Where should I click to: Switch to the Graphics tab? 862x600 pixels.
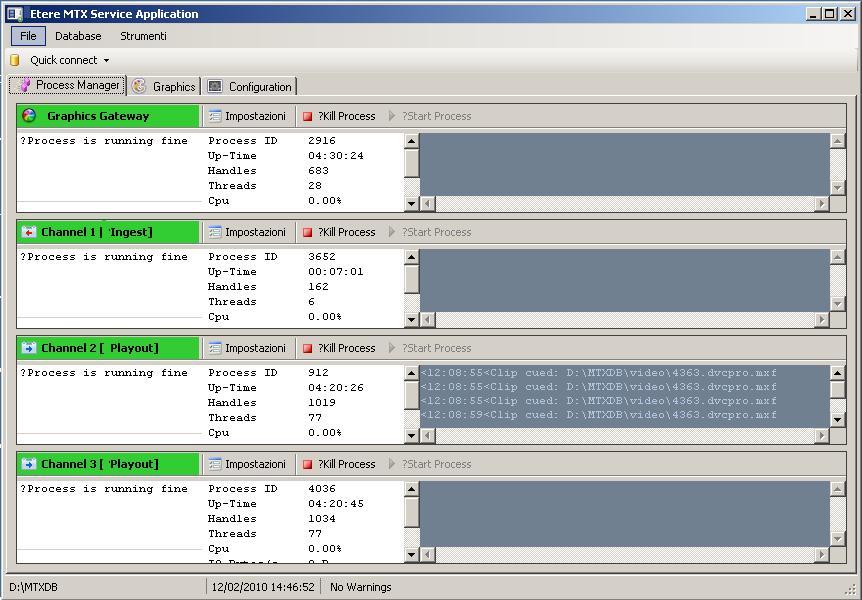(164, 87)
